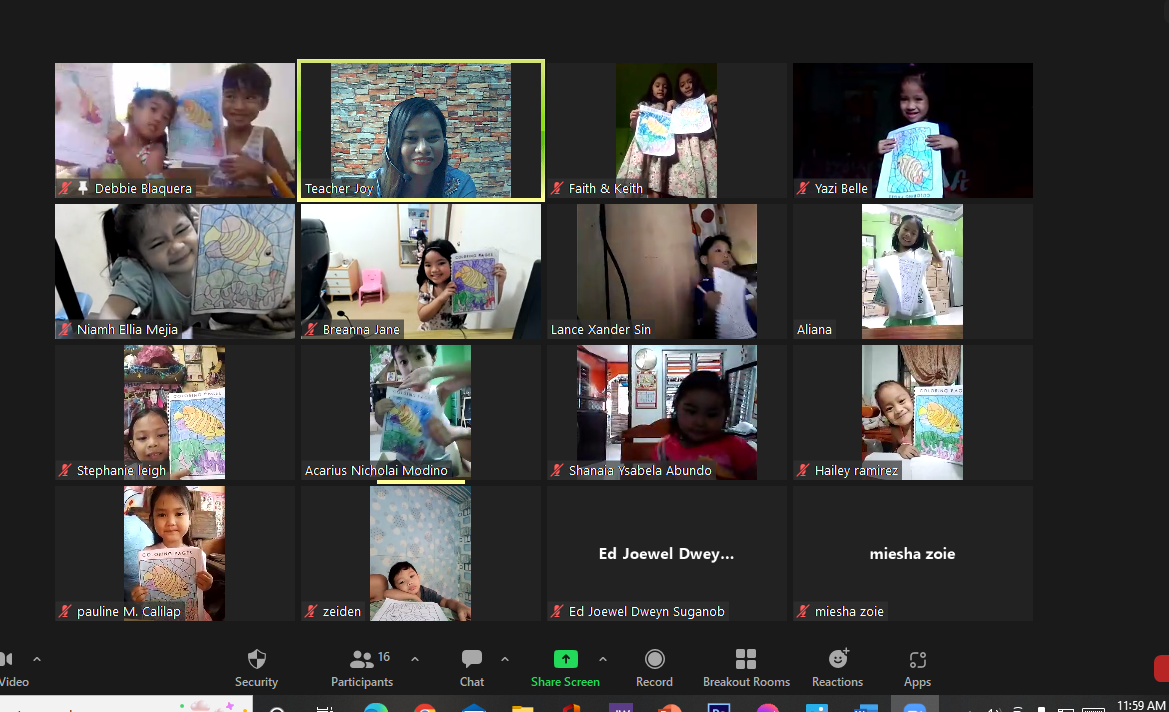Viewport: 1169px width, 712px height.
Task: Click the 'Shanaia Ysabela Abundo' name label
Action: coord(640,470)
